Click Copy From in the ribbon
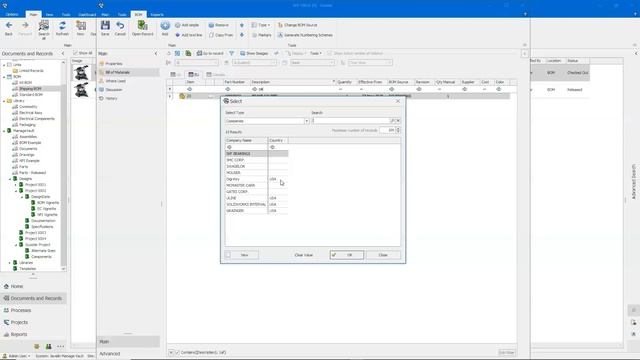Image resolution: width=640 pixels, height=360 pixels. click(x=221, y=35)
